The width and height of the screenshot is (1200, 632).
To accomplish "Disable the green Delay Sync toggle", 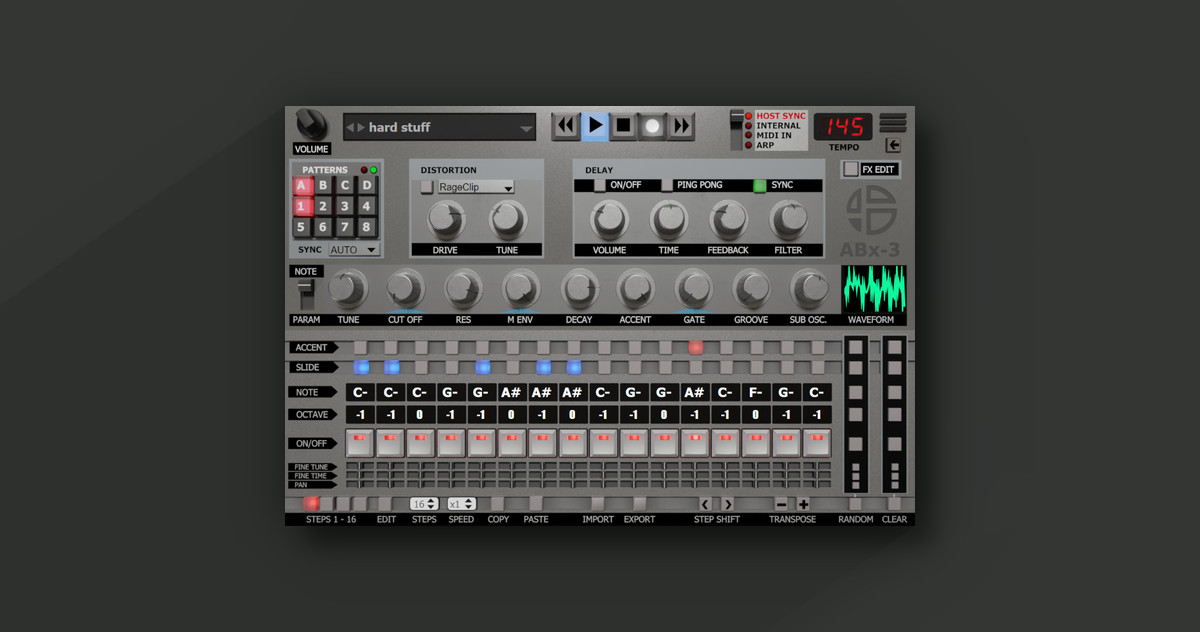I will point(760,185).
